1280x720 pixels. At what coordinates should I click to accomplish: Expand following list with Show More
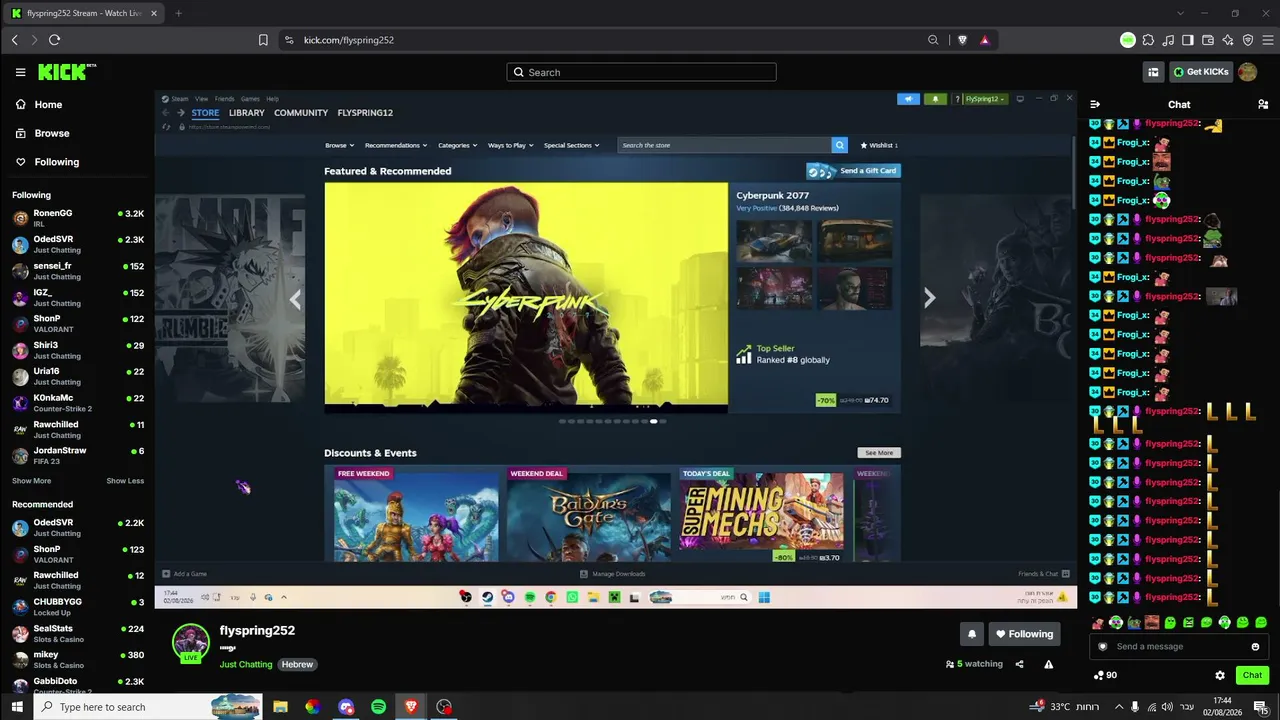click(x=31, y=481)
